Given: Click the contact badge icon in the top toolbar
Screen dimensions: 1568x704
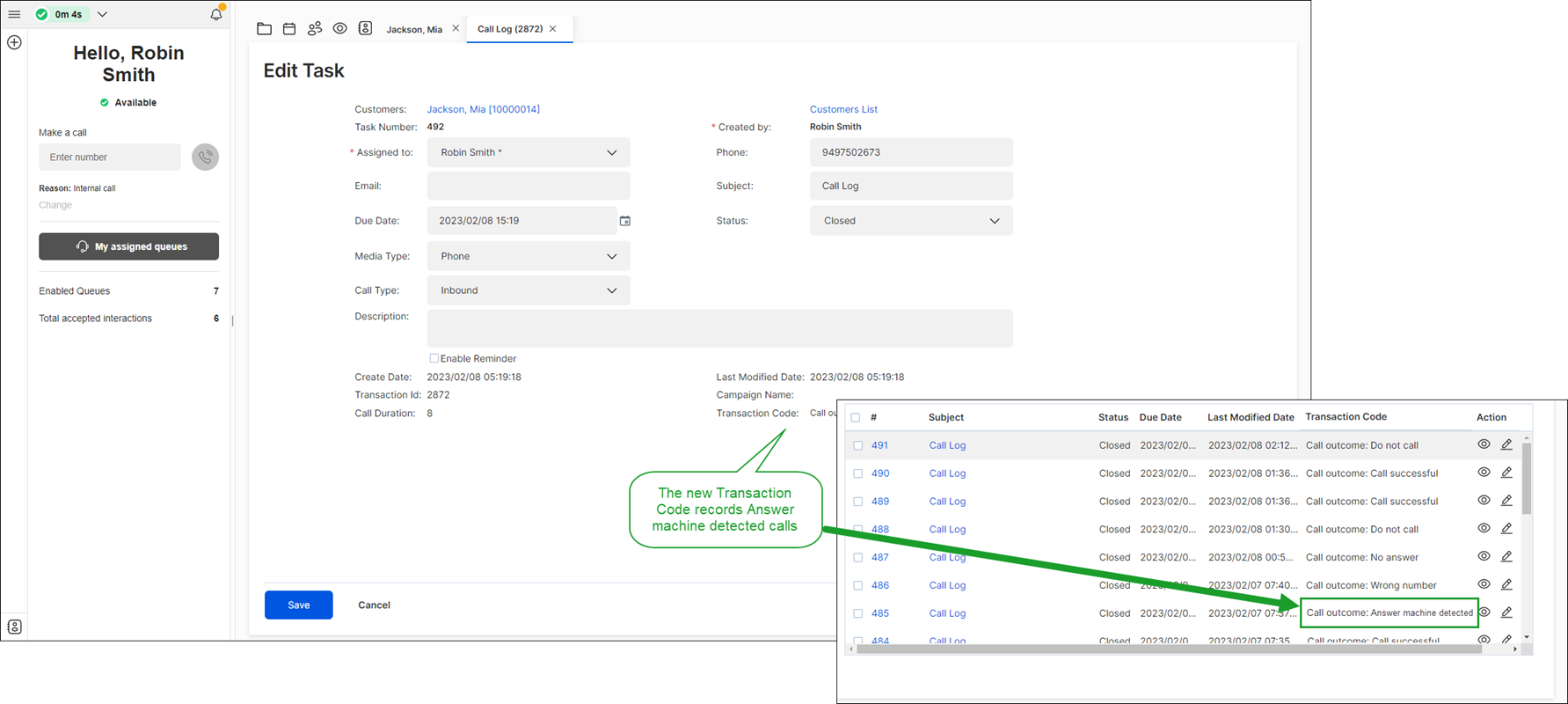Looking at the screenshot, I should point(365,29).
